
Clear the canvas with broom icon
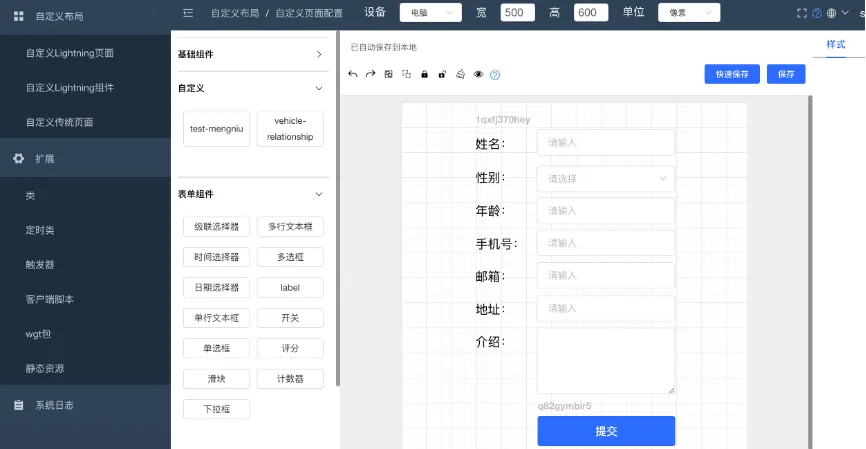point(460,74)
